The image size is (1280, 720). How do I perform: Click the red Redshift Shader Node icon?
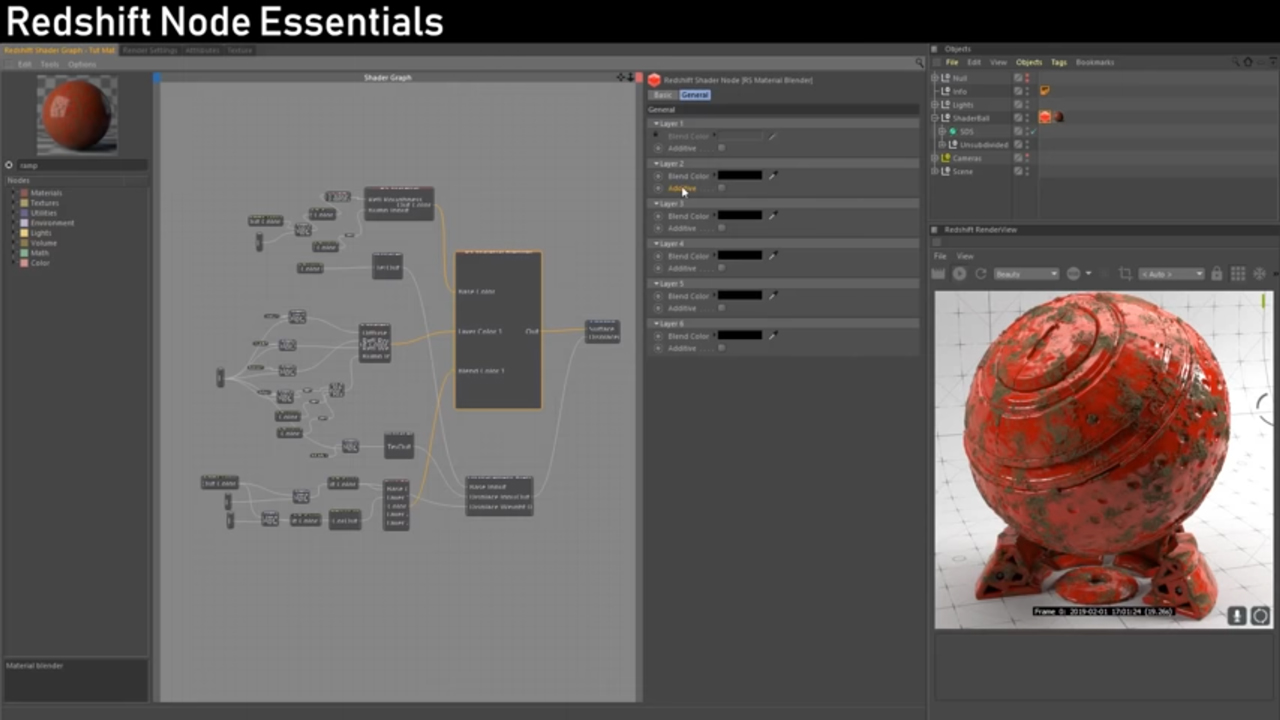point(654,80)
